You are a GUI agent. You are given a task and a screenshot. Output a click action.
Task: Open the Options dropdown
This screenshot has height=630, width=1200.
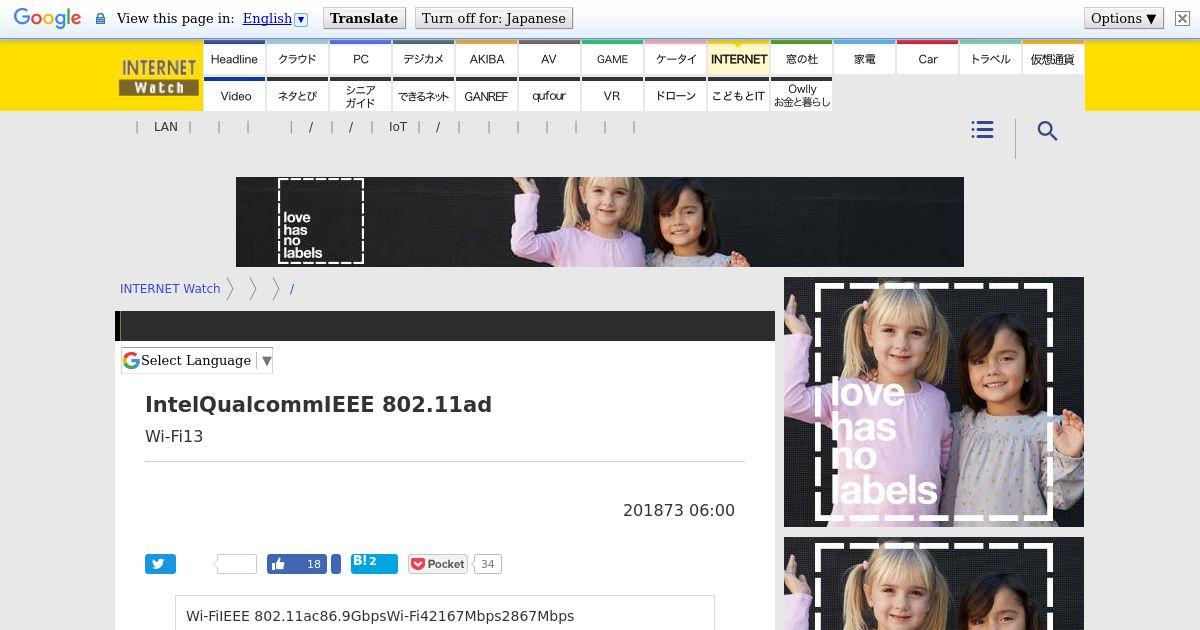(x=1124, y=18)
